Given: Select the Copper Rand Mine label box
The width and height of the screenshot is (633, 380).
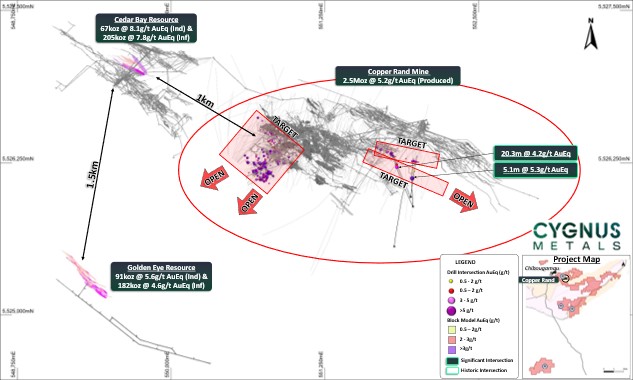Looking at the screenshot, I should 398,76.
